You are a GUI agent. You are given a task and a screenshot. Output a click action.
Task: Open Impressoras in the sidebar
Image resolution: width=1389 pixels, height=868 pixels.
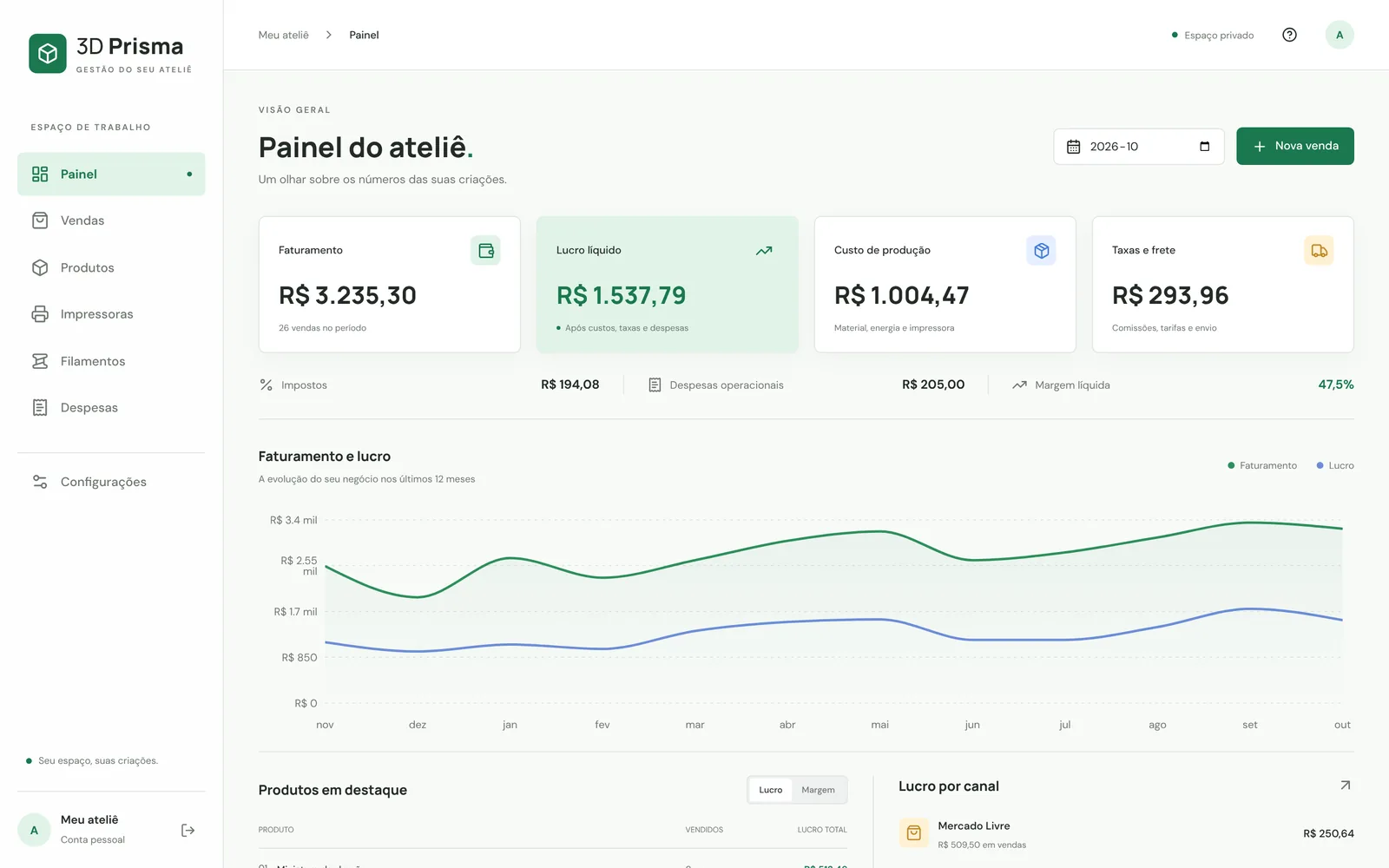pyautogui.click(x=111, y=314)
